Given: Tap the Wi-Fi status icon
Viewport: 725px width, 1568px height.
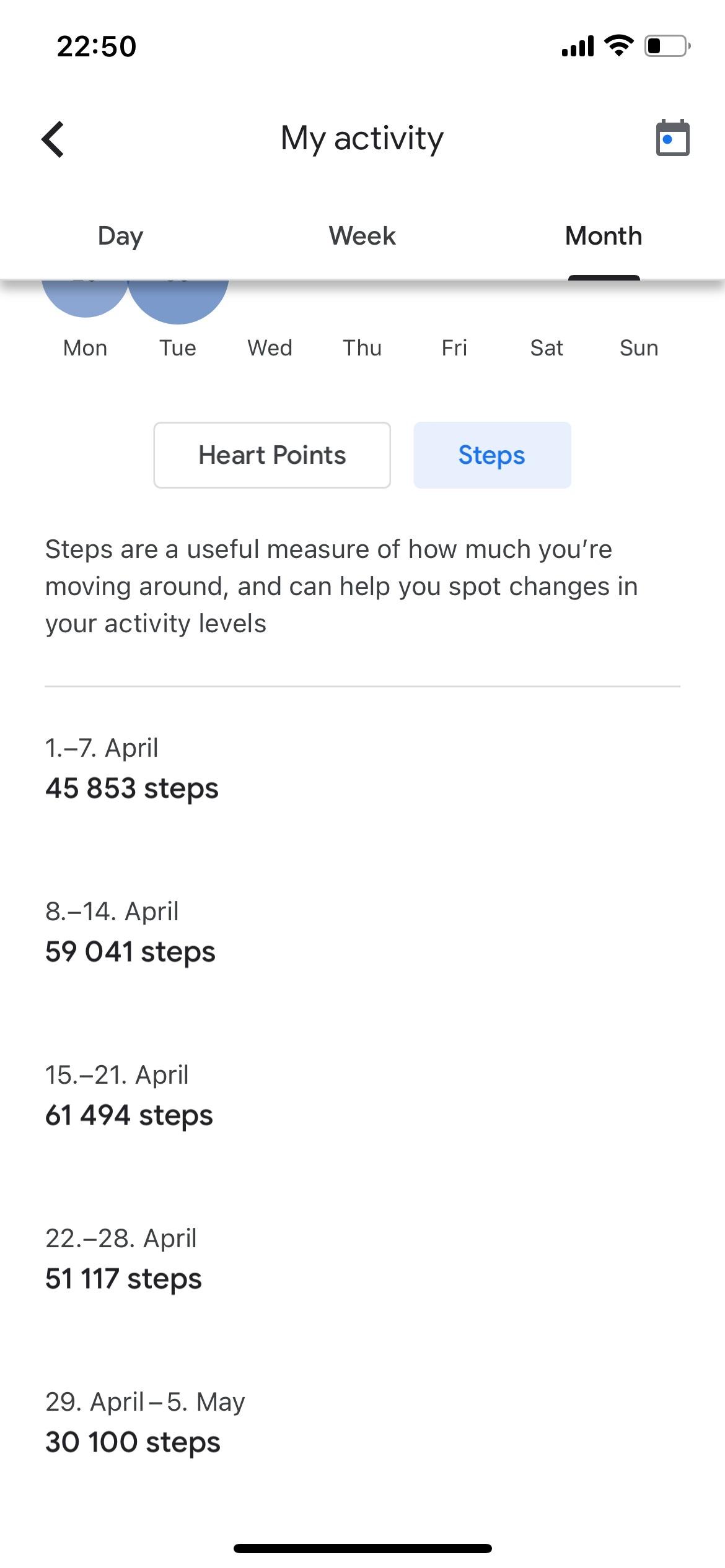Looking at the screenshot, I should (x=618, y=46).
